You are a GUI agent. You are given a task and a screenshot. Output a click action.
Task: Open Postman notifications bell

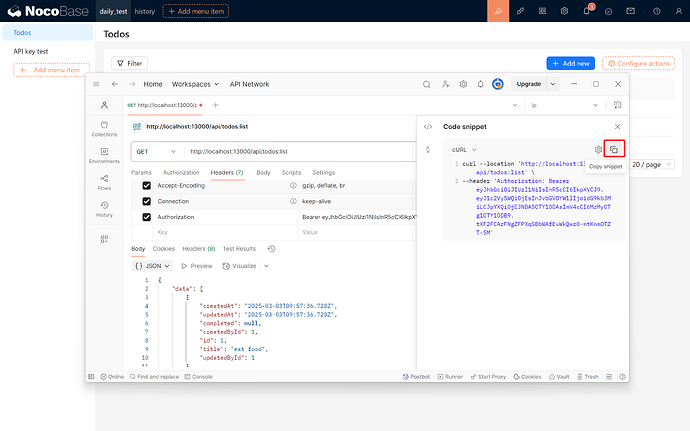point(481,84)
